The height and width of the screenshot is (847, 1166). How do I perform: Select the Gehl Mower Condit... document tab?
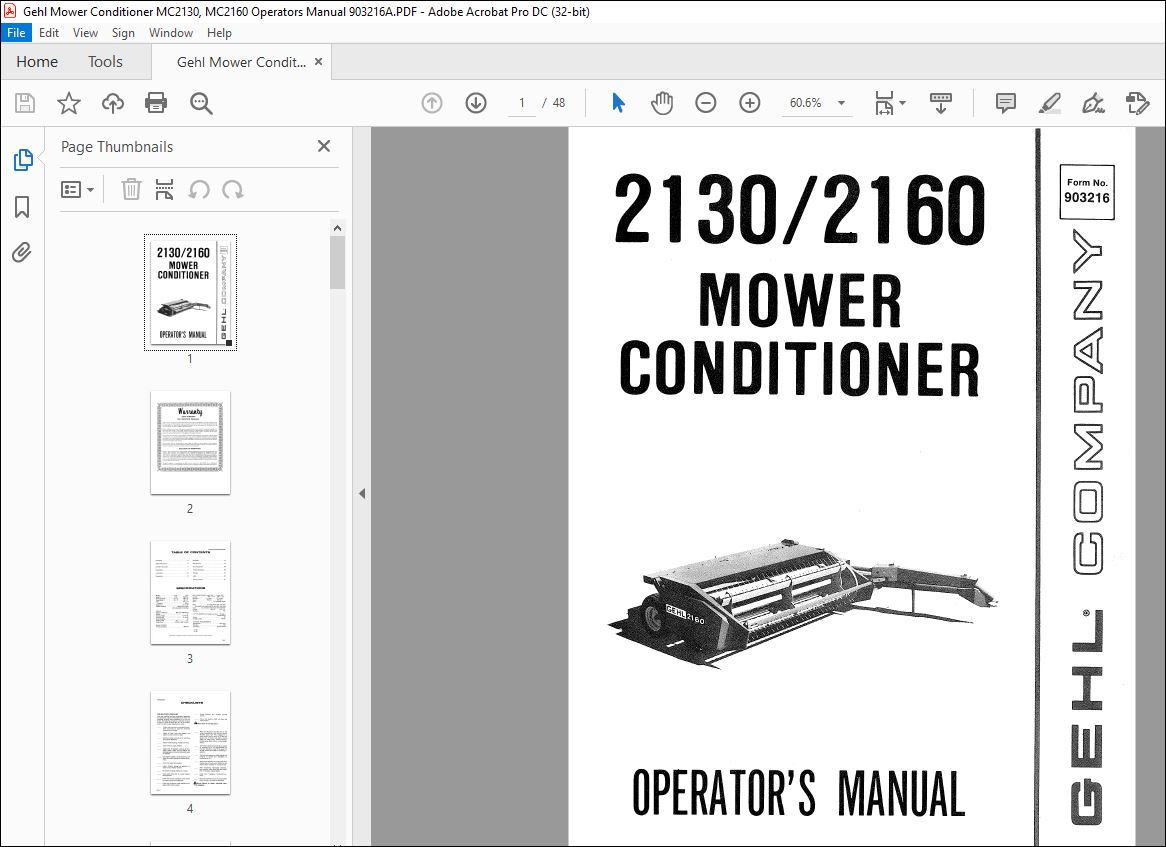pos(241,62)
